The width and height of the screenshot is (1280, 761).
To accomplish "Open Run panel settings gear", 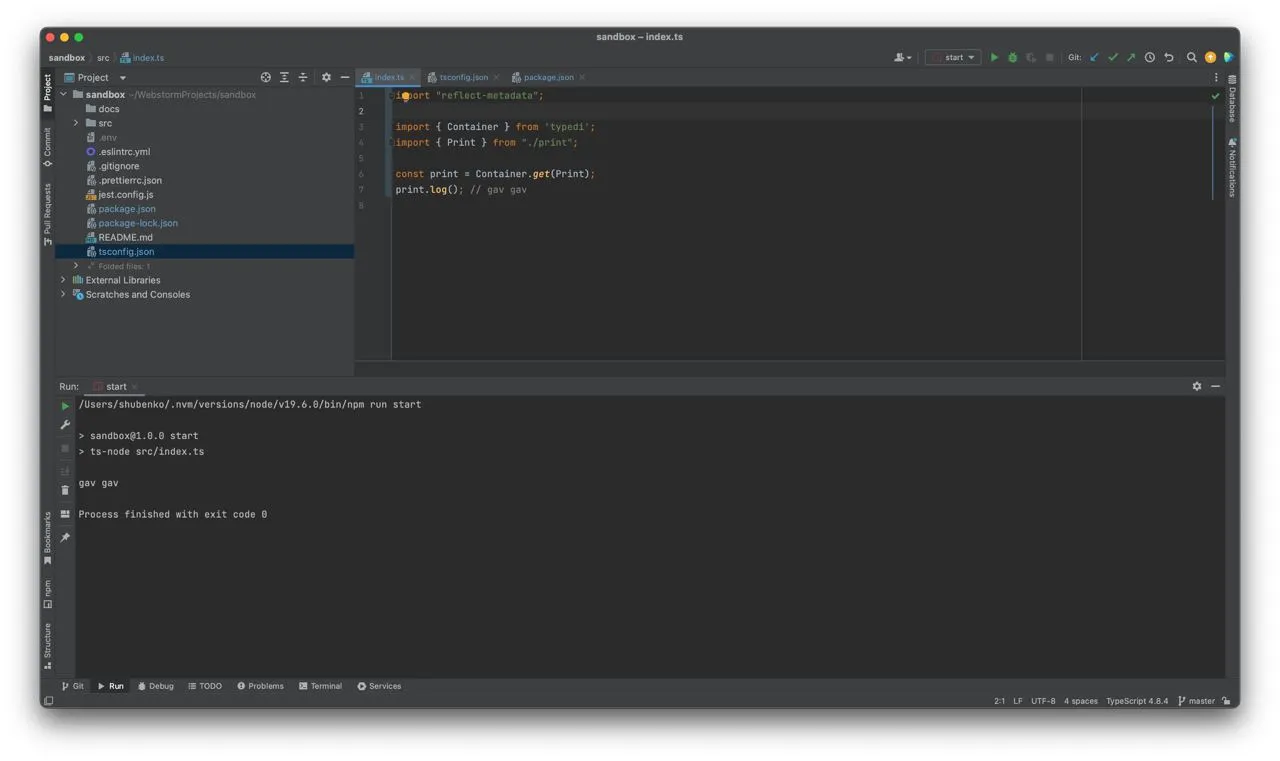I will click(x=1197, y=386).
